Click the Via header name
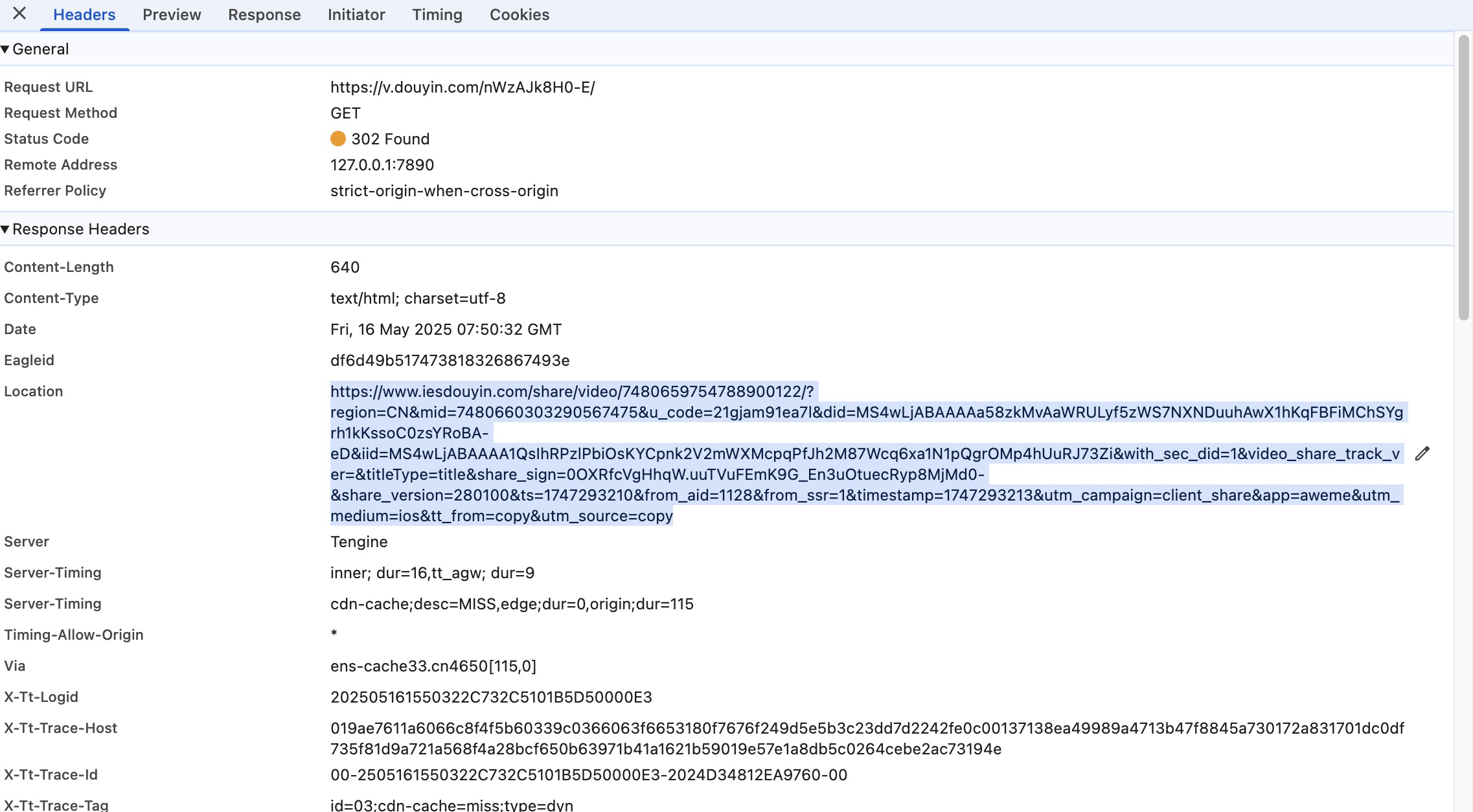The width and height of the screenshot is (1473, 812). click(x=15, y=666)
